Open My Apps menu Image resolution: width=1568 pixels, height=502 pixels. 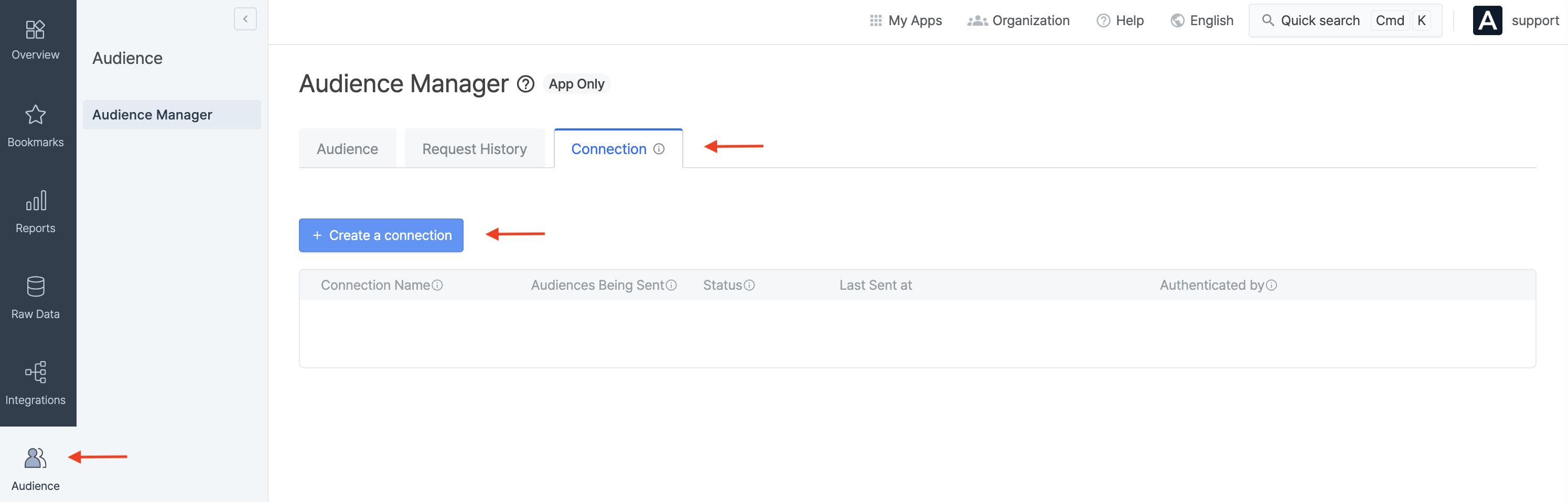pyautogui.click(x=906, y=20)
